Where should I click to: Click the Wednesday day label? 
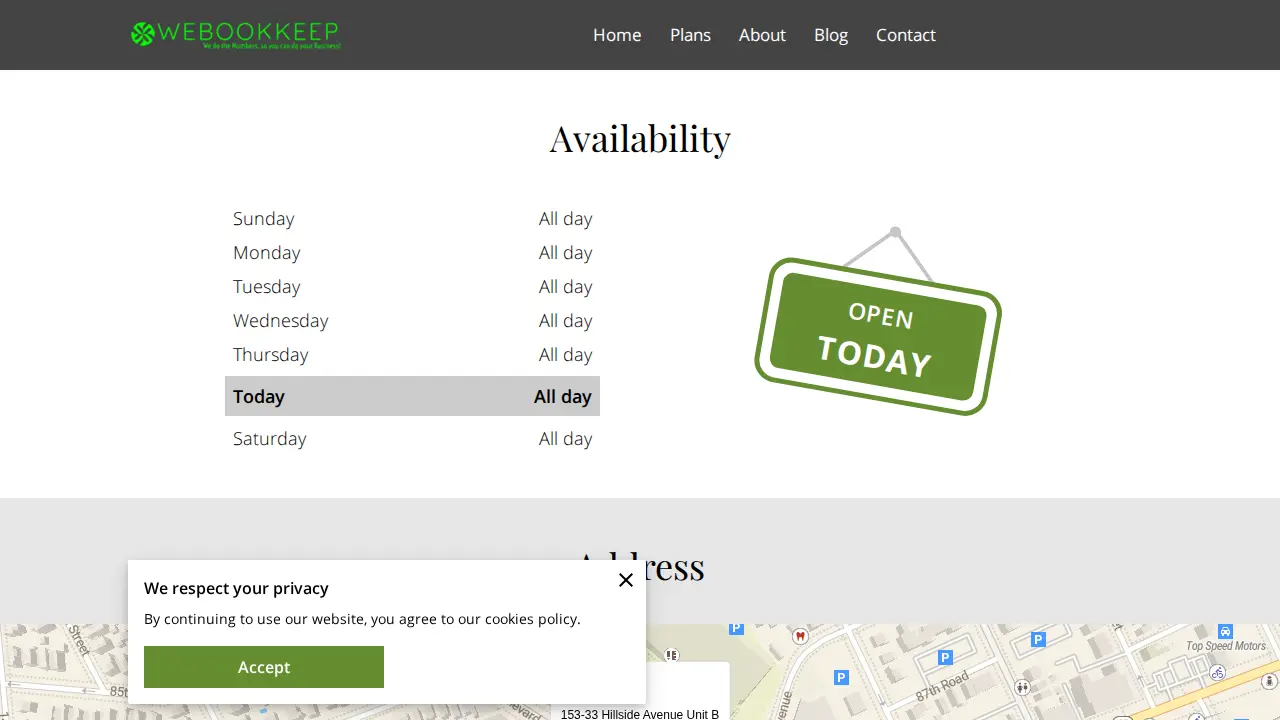click(281, 321)
